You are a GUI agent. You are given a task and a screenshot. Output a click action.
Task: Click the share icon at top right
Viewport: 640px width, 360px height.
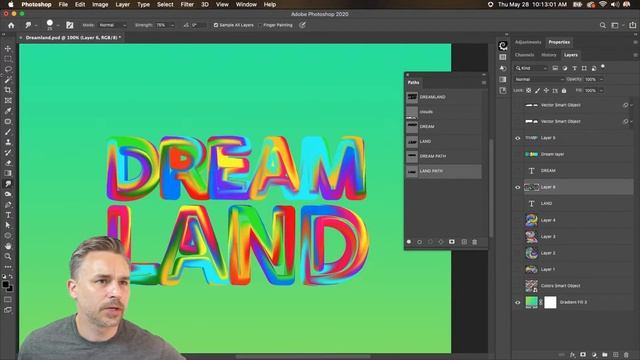pyautogui.click(x=632, y=25)
